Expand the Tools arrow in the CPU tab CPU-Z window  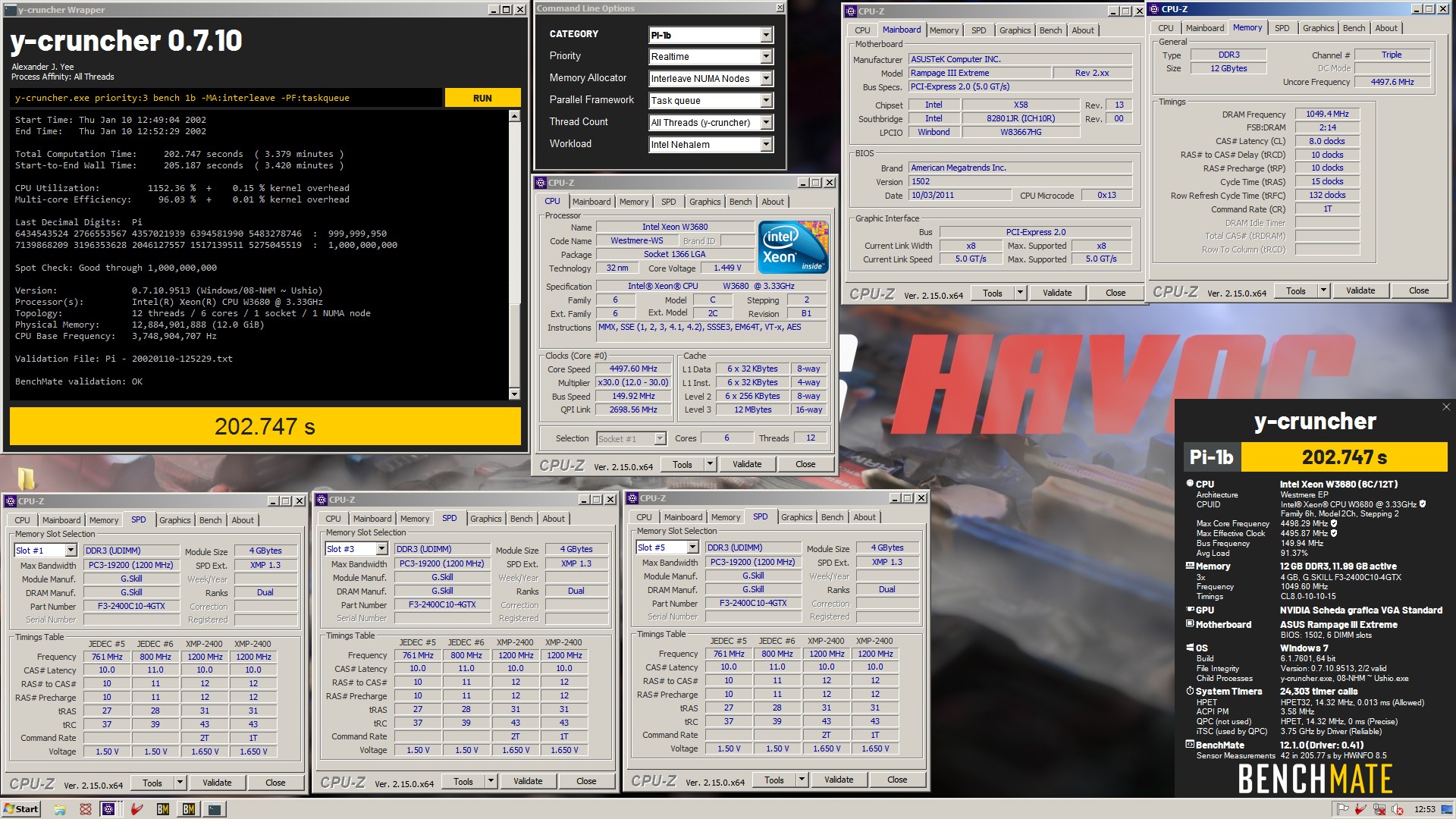coord(711,464)
